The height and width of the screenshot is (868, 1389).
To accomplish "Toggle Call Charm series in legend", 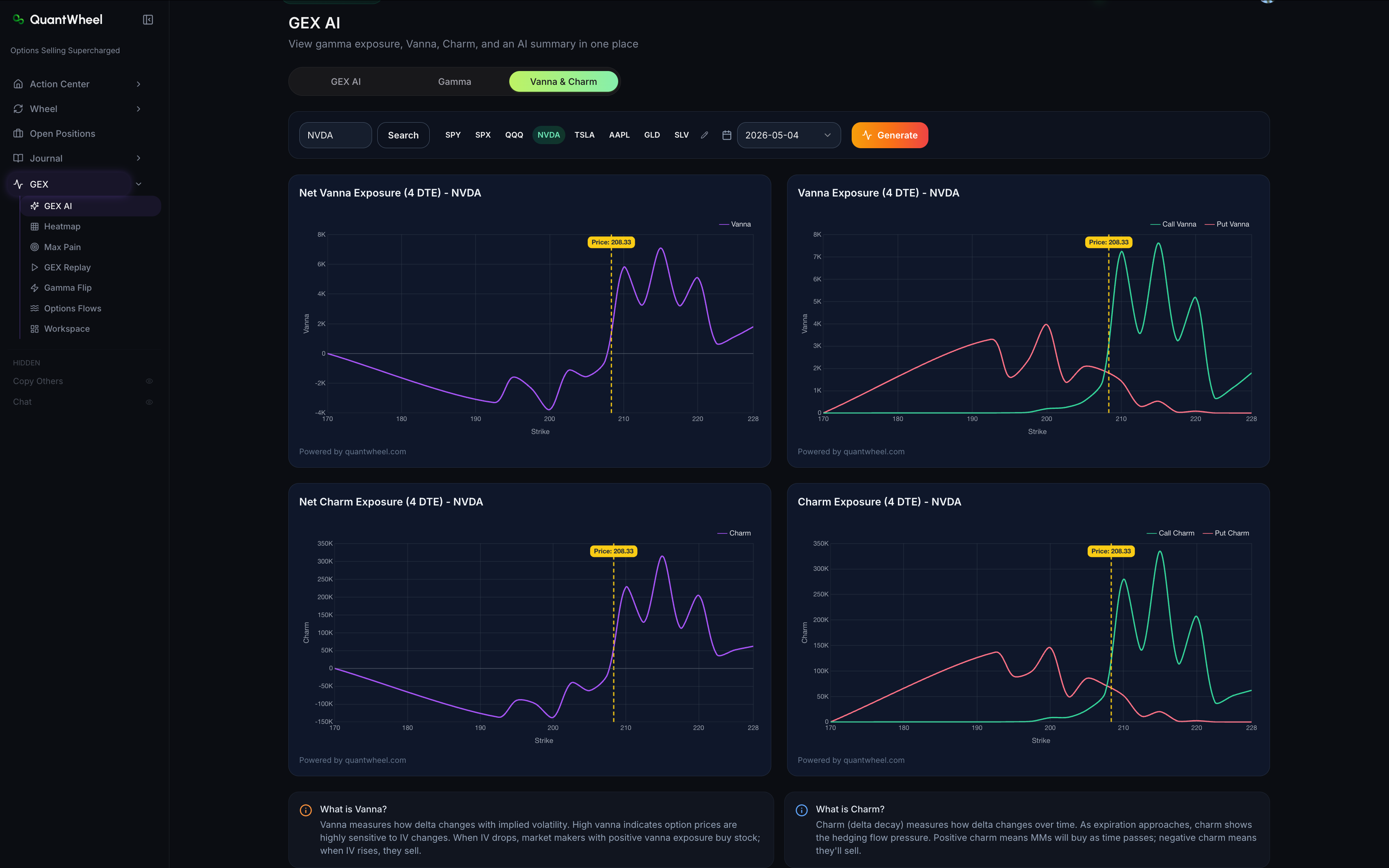I will point(1170,533).
